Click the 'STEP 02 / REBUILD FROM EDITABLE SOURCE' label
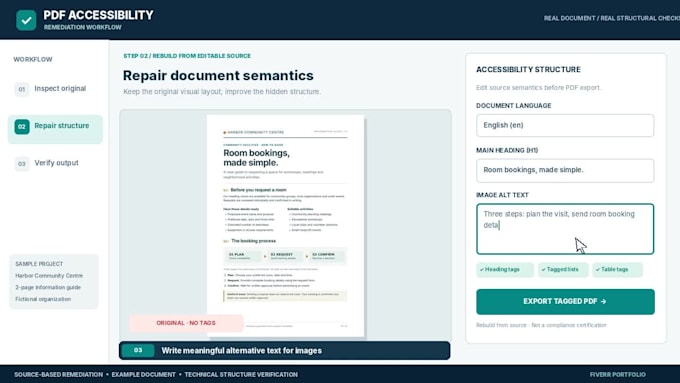The width and height of the screenshot is (680, 383). point(187,56)
